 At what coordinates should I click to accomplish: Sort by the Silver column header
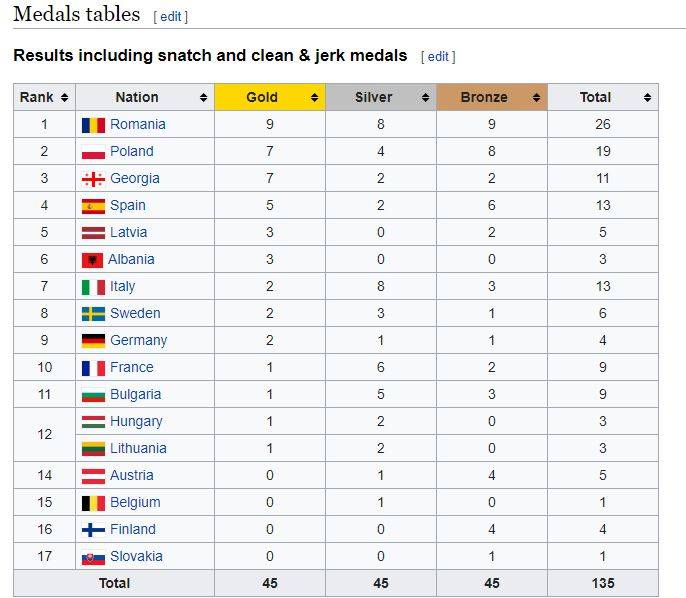374,98
